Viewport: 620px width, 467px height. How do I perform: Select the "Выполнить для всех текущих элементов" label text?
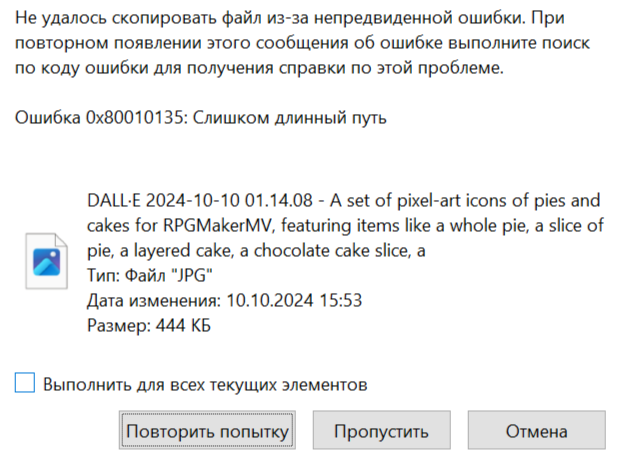205,384
